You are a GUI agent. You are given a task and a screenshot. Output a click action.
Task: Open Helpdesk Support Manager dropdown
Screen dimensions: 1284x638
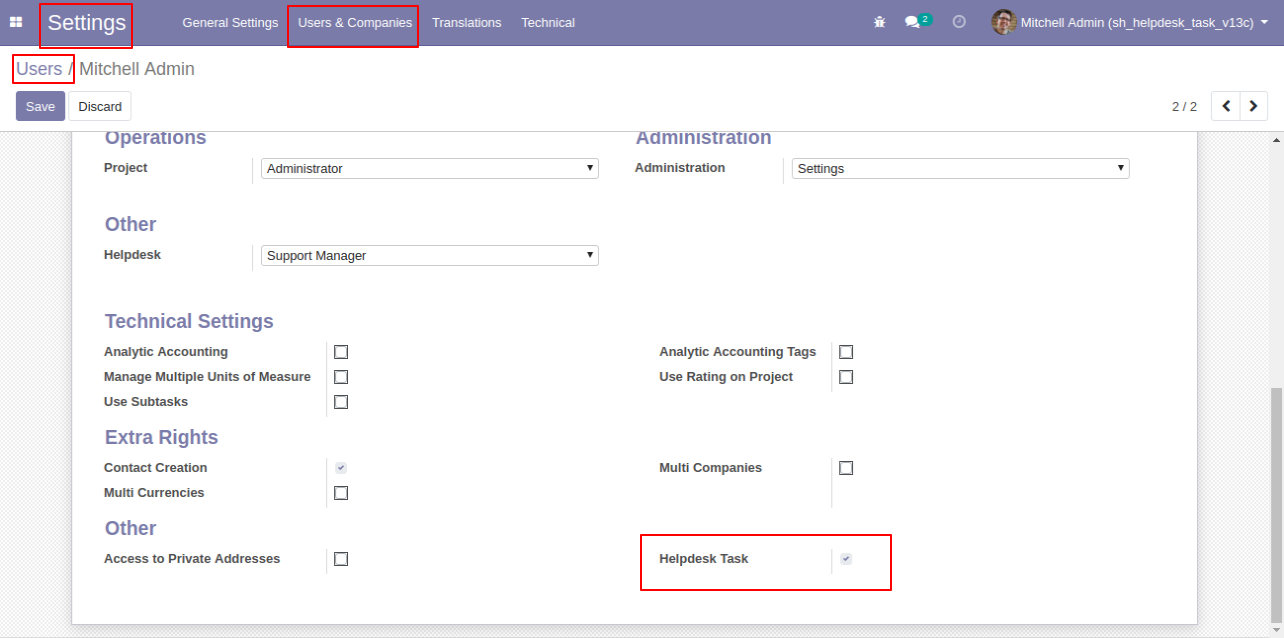[x=430, y=256]
